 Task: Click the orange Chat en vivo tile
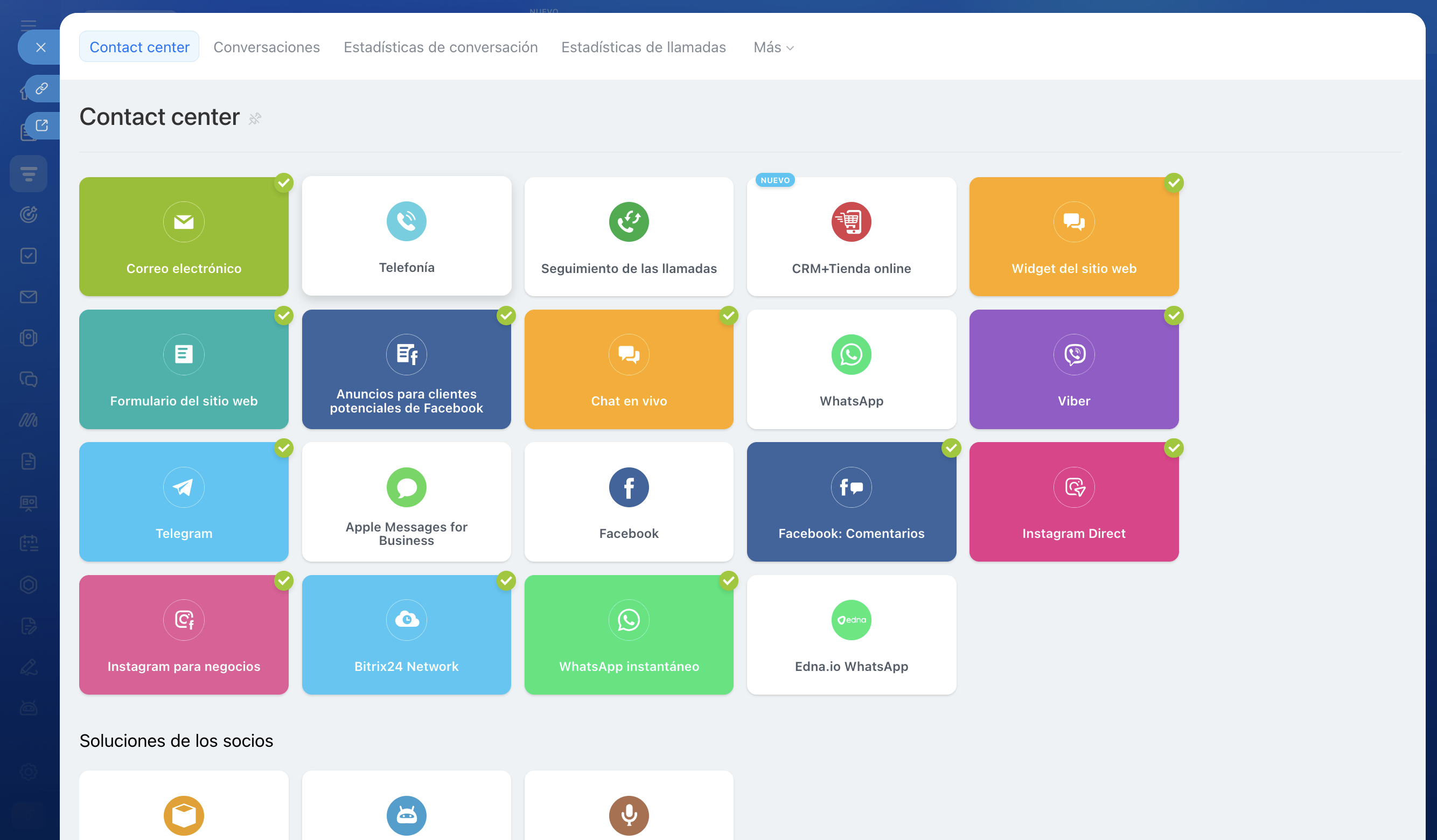point(629,369)
